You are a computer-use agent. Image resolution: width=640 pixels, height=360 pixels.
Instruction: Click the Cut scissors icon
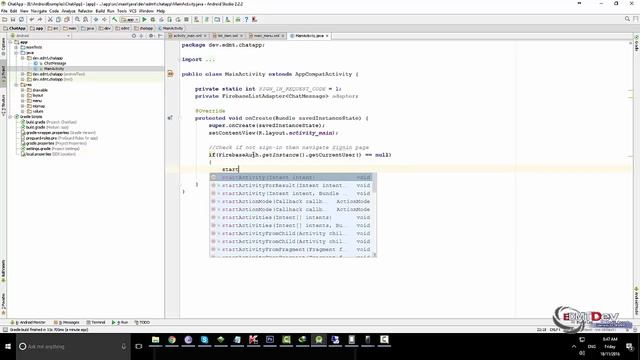click(x=50, y=20)
